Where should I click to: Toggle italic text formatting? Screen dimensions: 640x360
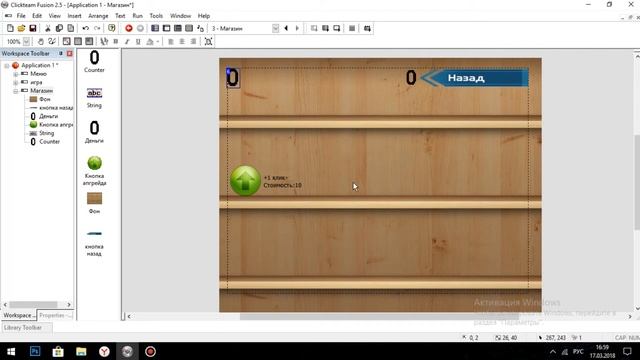[127, 41]
